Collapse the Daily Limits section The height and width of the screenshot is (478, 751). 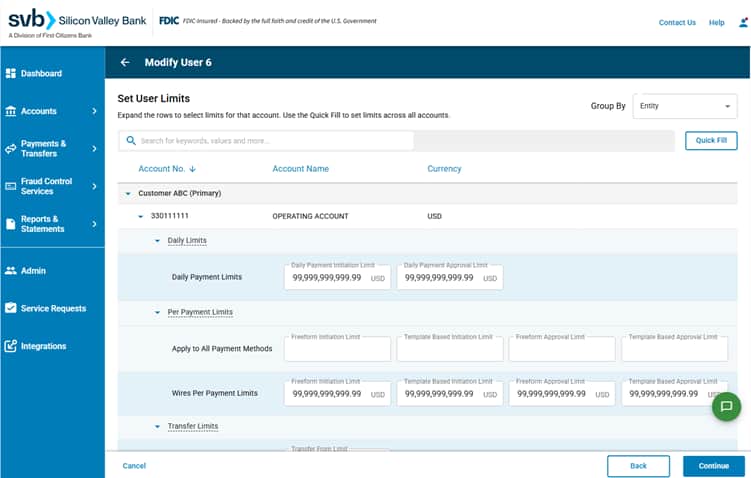[157, 240]
